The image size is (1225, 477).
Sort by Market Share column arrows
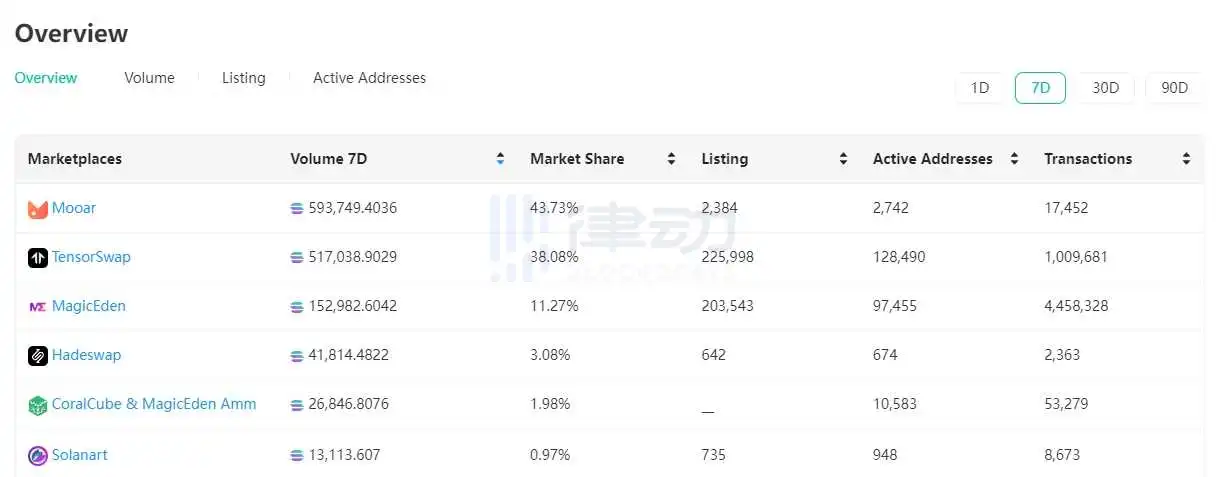(x=671, y=159)
